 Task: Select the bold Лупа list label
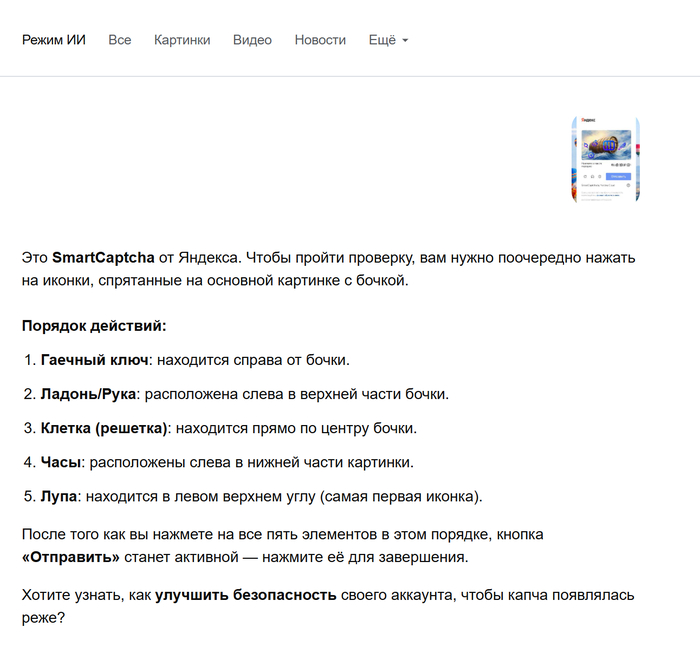pos(59,496)
